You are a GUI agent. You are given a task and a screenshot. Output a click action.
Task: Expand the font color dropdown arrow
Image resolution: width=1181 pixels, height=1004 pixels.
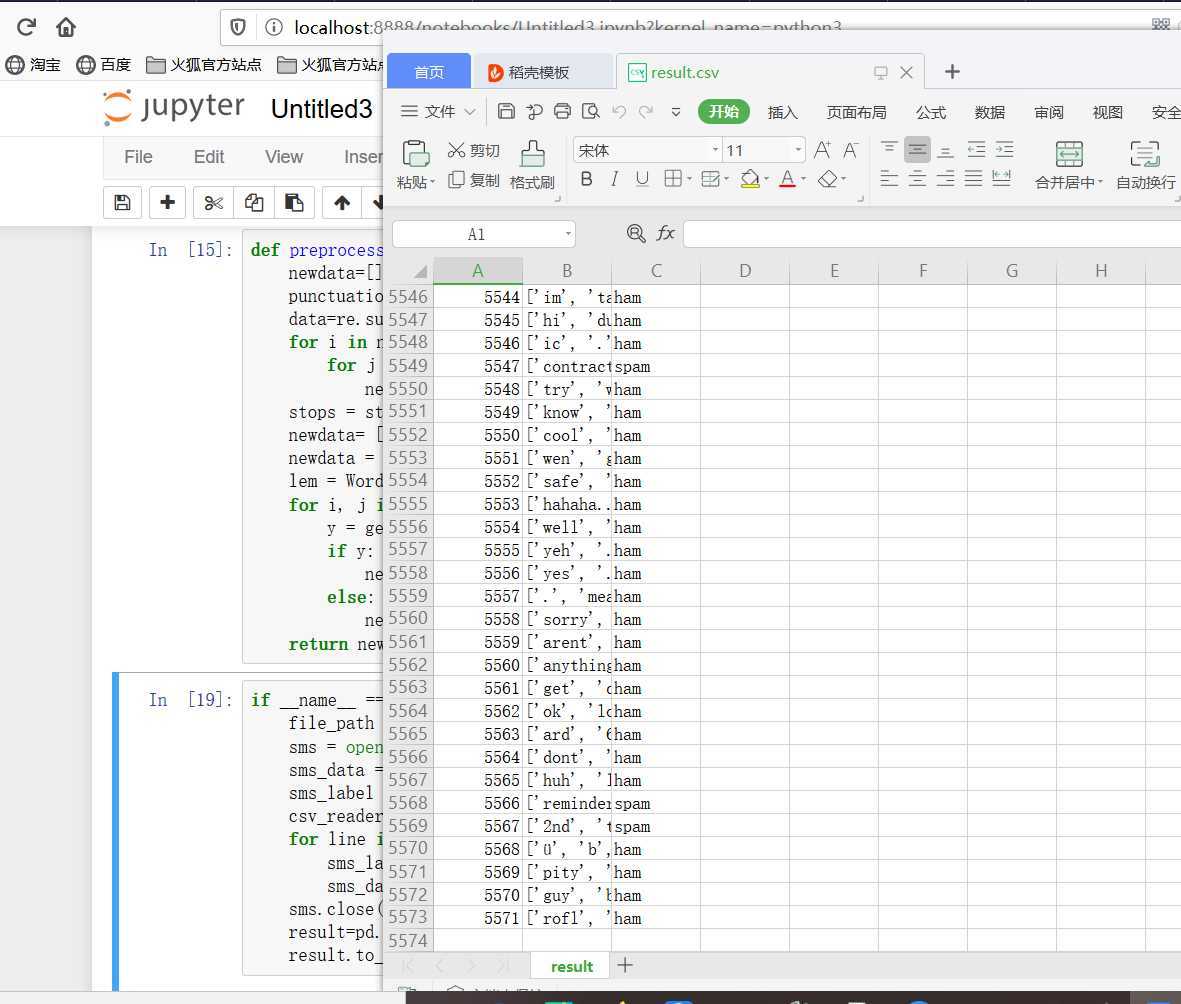[x=803, y=179]
